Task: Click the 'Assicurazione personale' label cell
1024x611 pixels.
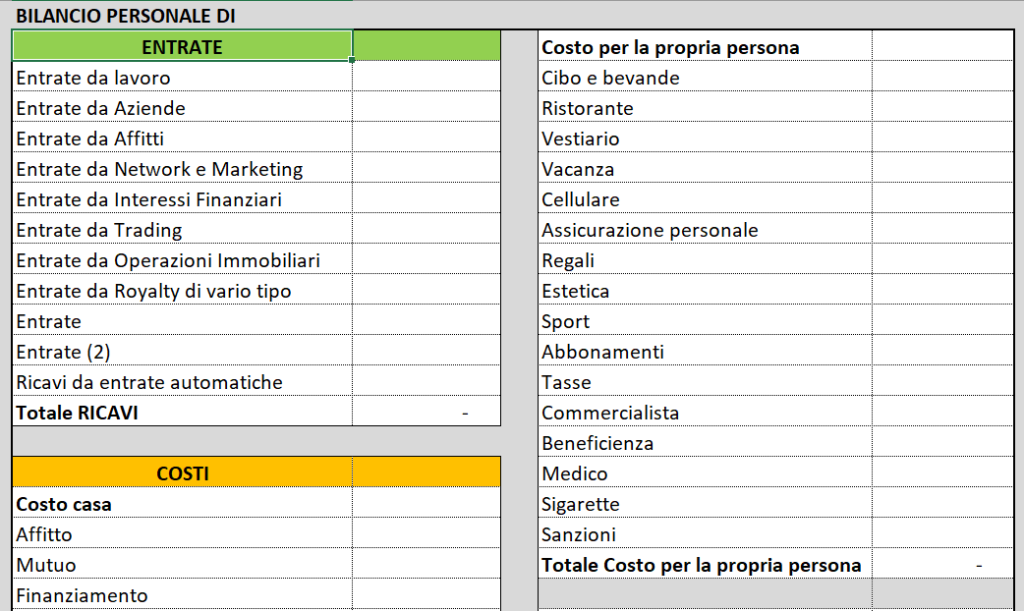Action: pyautogui.click(x=704, y=230)
